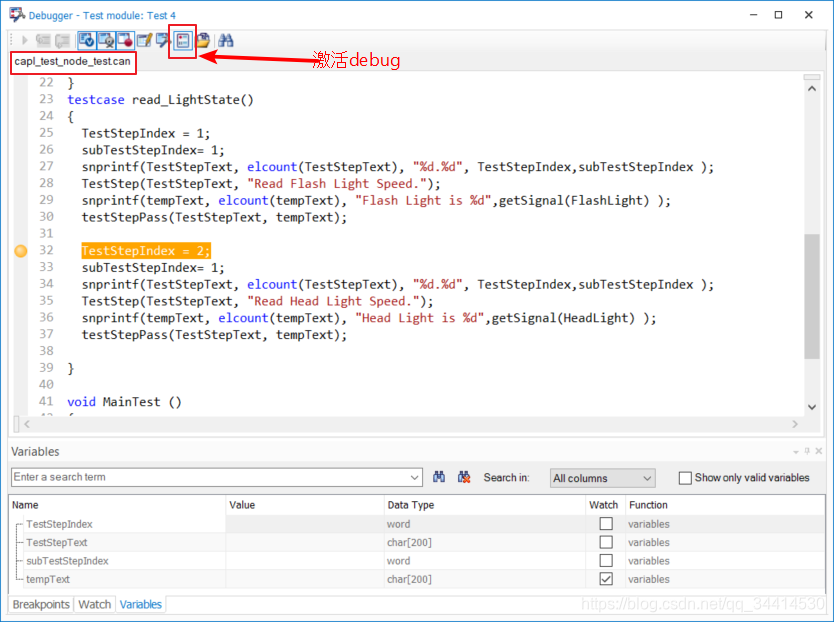Click the 'void MainTest ()' line
834x622 pixels.
124,402
